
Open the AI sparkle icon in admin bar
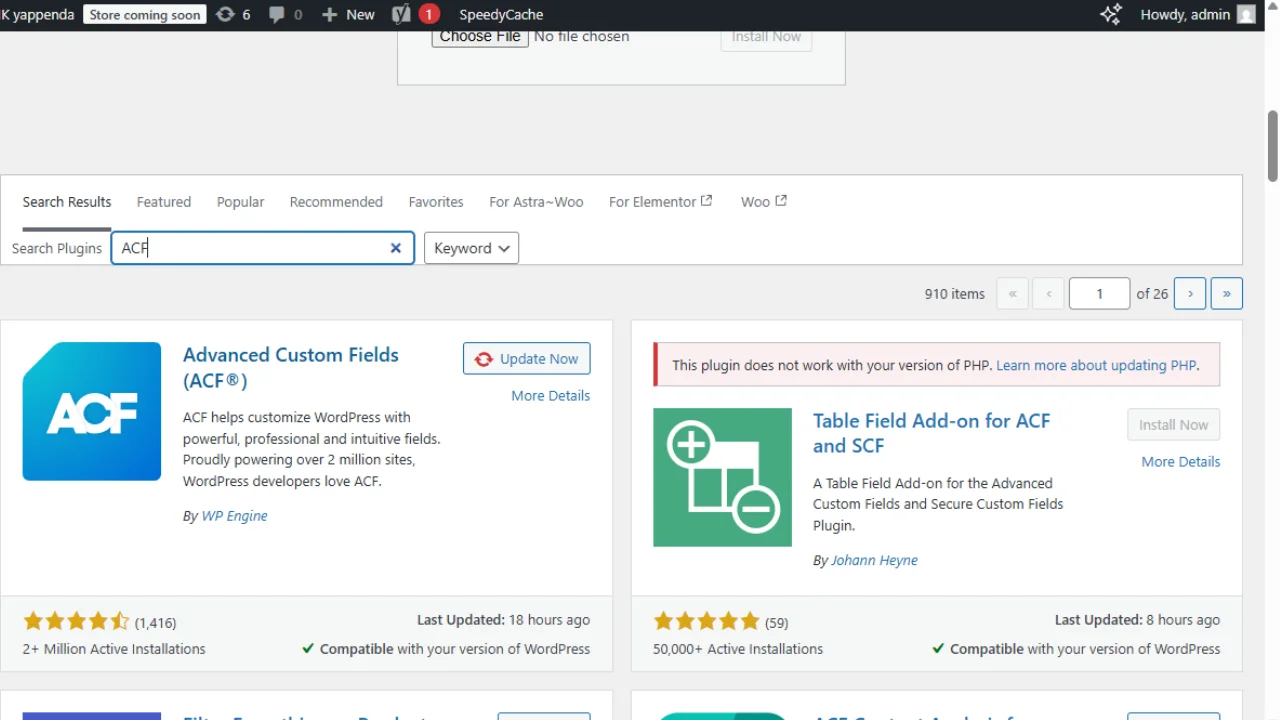1110,15
